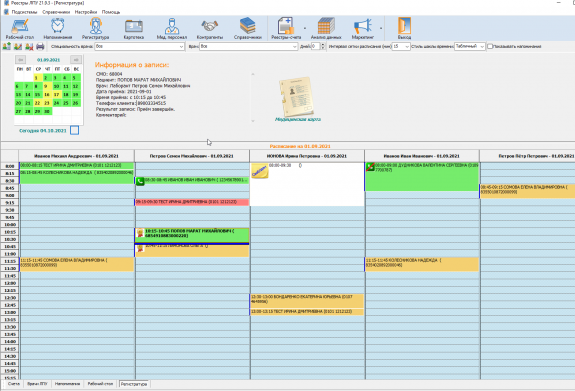
Task: Enable Показывать напоминания checkbox
Action: point(490,47)
